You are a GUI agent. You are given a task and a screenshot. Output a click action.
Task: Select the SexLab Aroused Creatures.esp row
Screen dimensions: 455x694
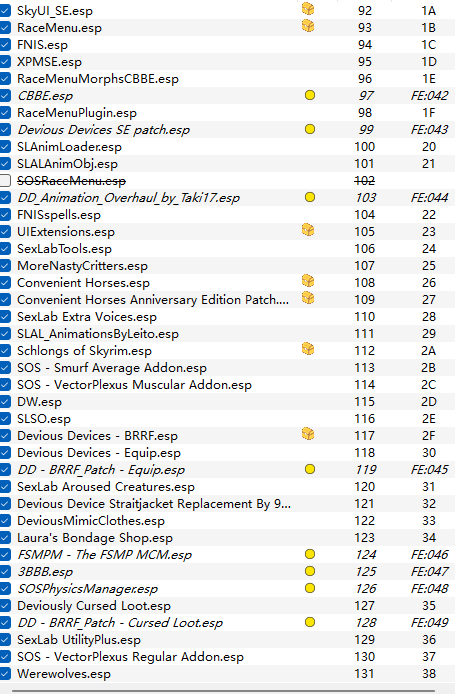pos(228,487)
